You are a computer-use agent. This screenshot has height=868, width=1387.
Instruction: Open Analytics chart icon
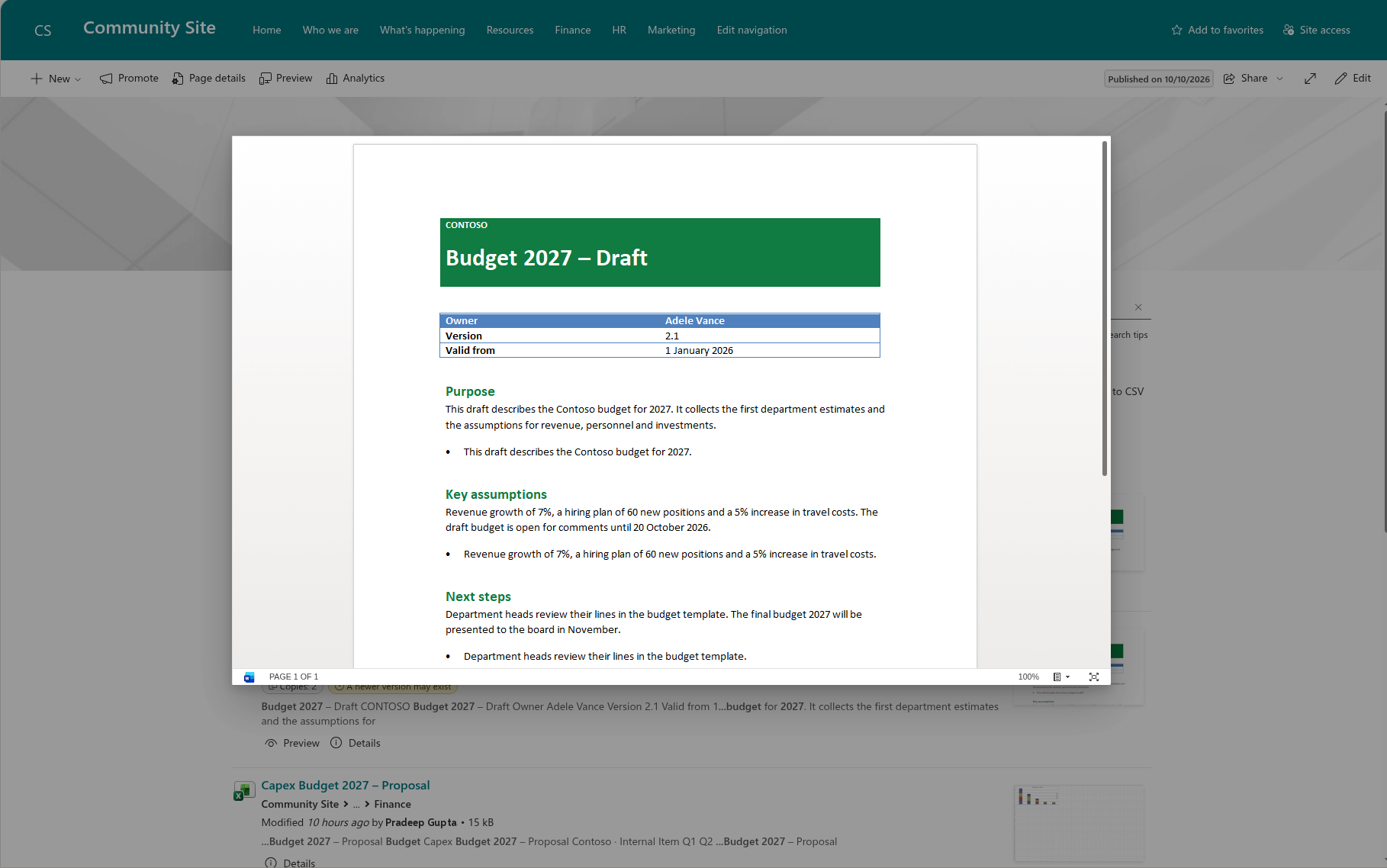(332, 79)
